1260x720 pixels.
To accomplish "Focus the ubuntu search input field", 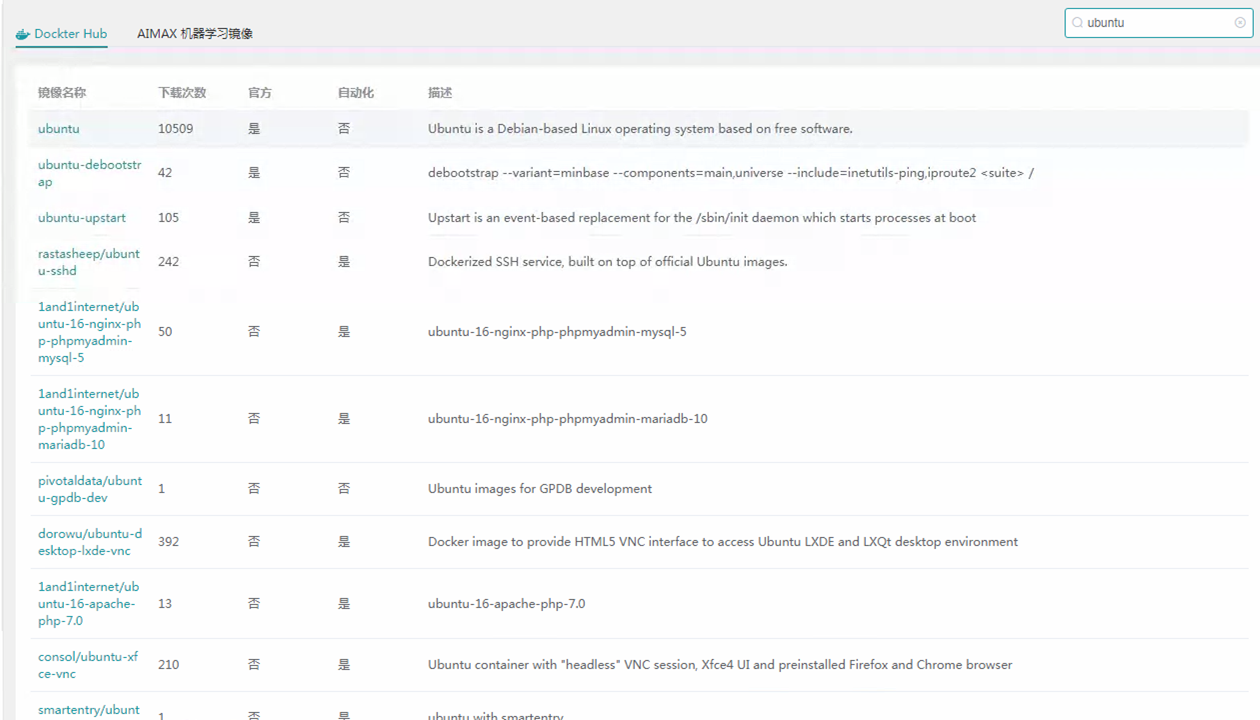I will 1158,22.
